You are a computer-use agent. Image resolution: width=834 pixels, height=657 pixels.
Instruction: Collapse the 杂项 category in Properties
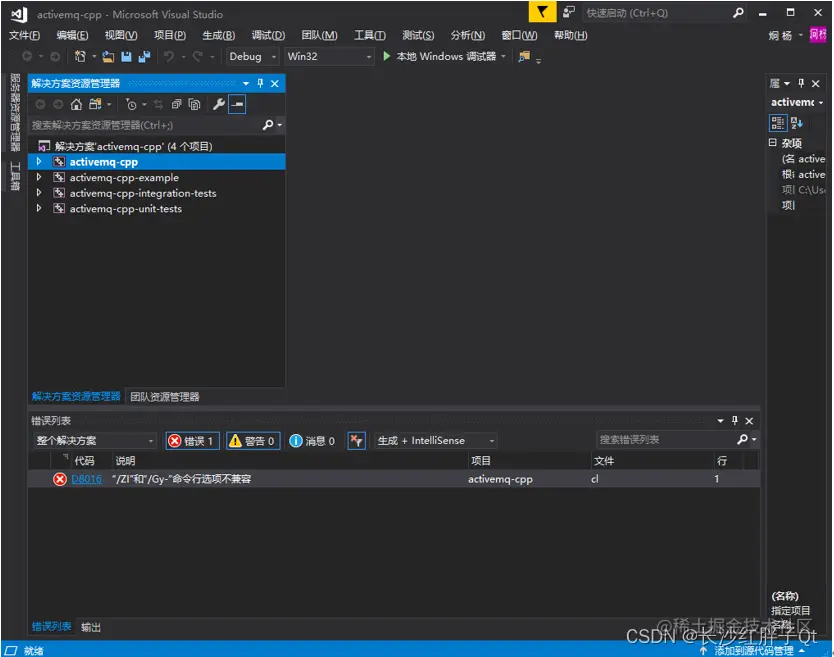(x=772, y=142)
